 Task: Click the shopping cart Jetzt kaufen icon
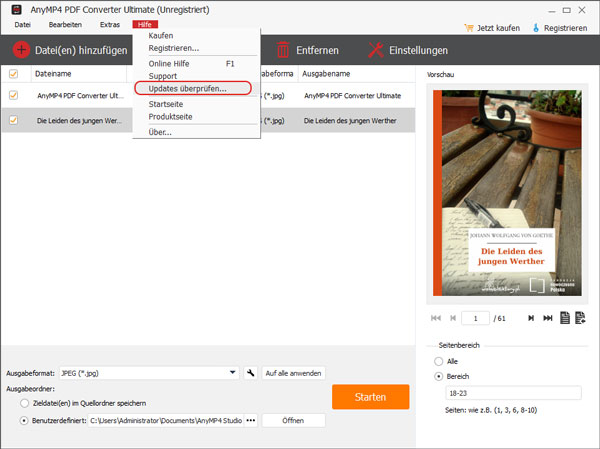[x=468, y=28]
